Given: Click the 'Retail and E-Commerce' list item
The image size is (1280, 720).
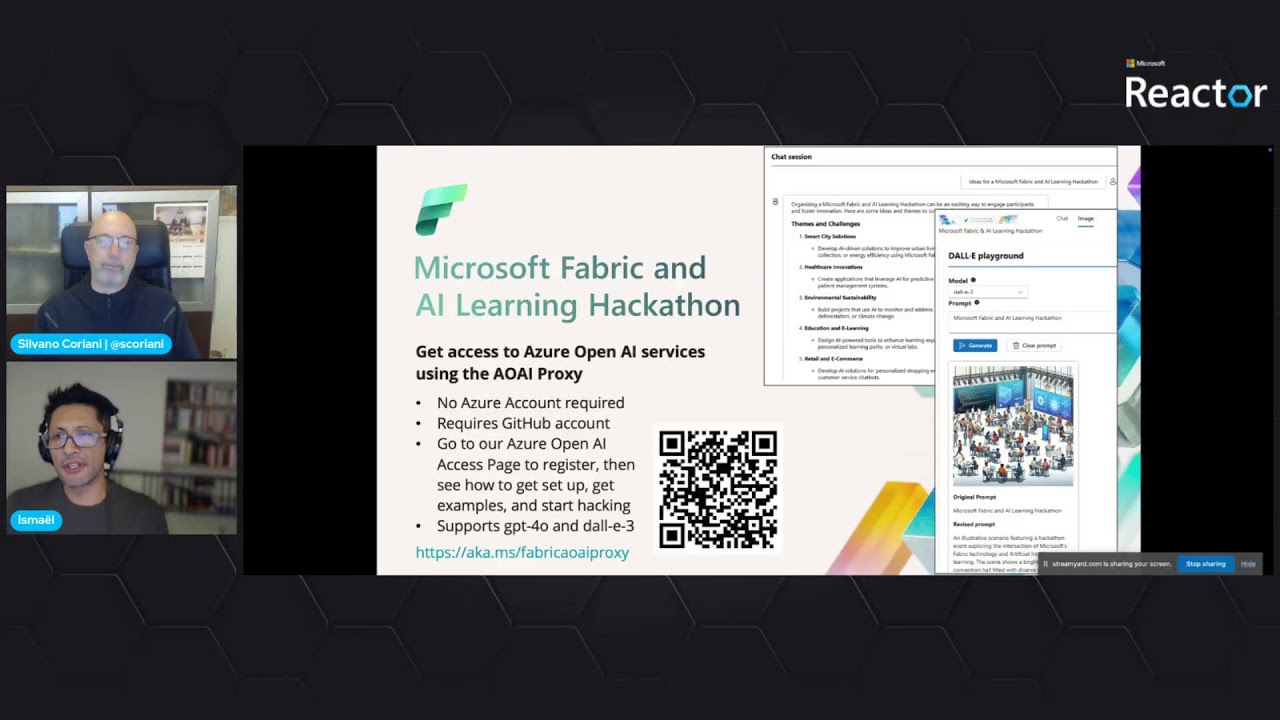Looking at the screenshot, I should 833,358.
